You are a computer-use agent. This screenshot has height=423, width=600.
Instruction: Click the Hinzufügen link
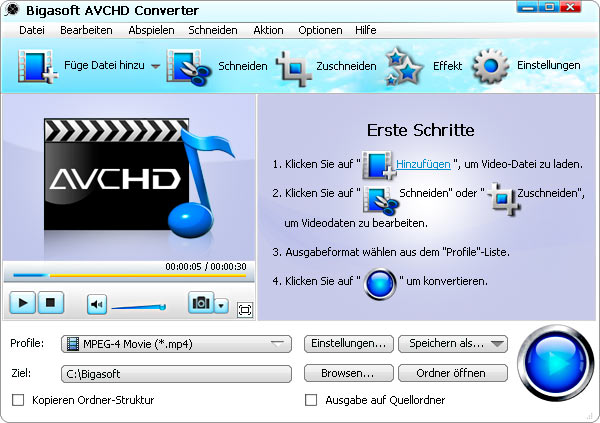click(x=423, y=164)
